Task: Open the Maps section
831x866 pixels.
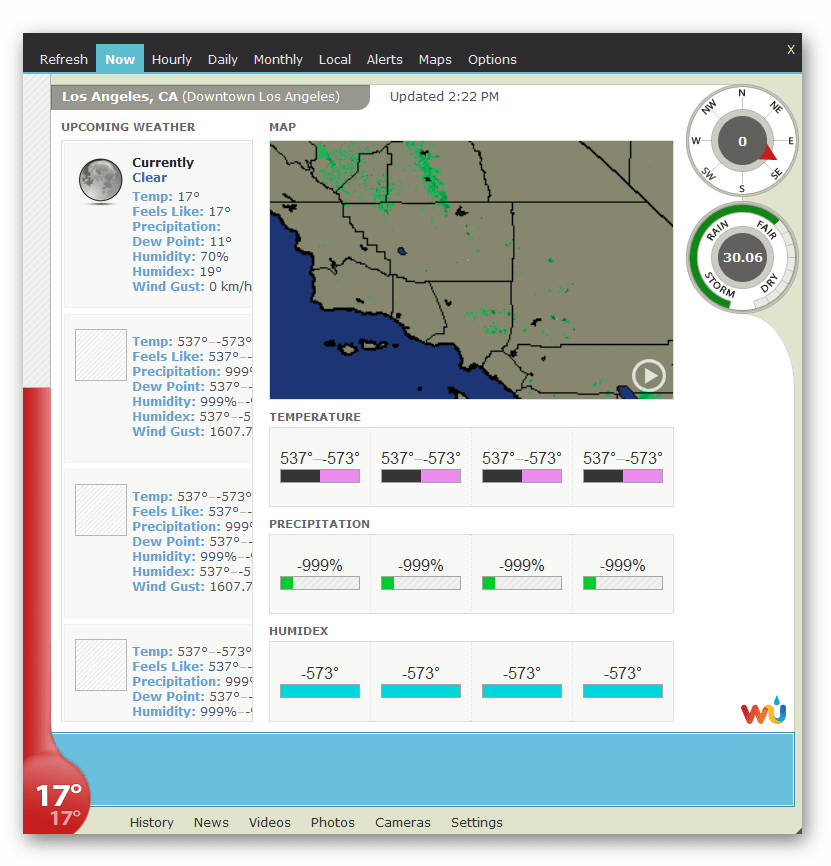Action: click(435, 59)
